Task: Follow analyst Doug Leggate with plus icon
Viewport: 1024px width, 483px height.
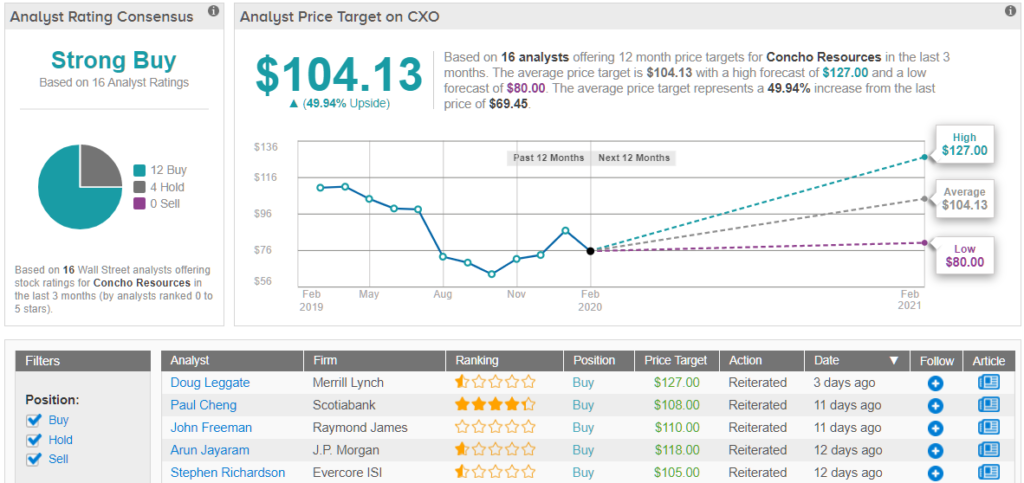Action: click(935, 383)
